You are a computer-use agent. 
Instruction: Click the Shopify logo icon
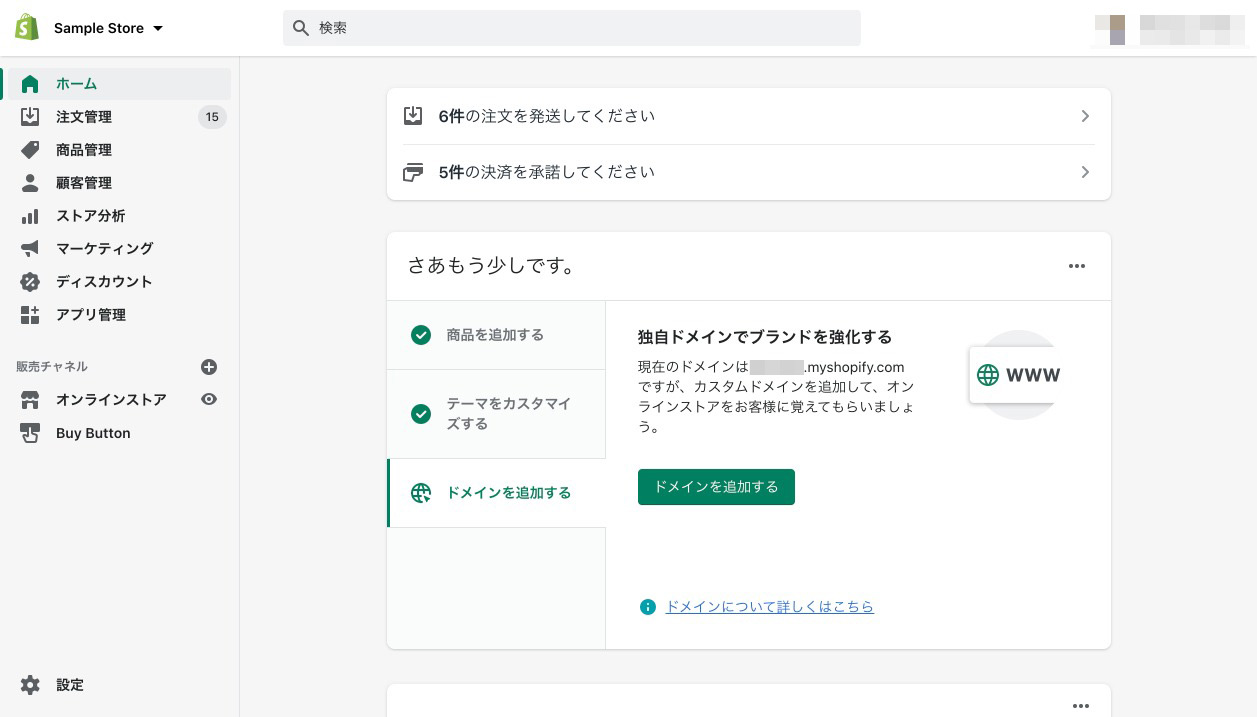27,28
